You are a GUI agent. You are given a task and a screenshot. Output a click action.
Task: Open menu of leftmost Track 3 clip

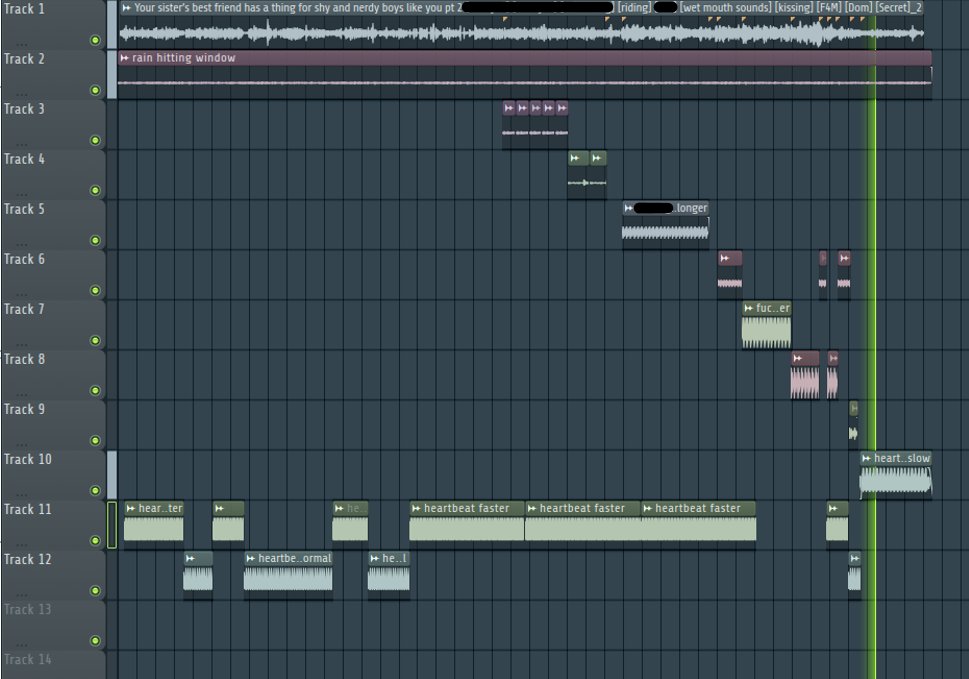[509, 108]
